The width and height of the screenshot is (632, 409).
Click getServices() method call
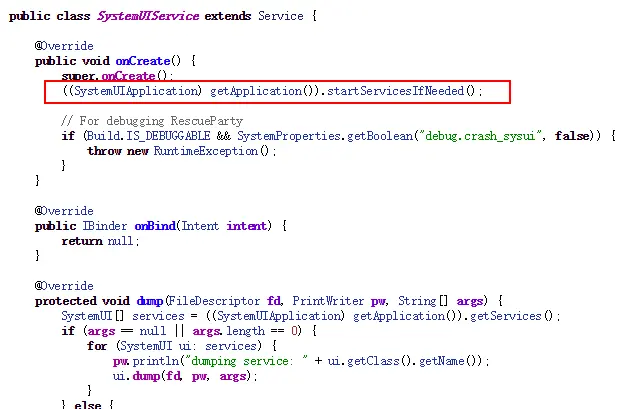512,316
